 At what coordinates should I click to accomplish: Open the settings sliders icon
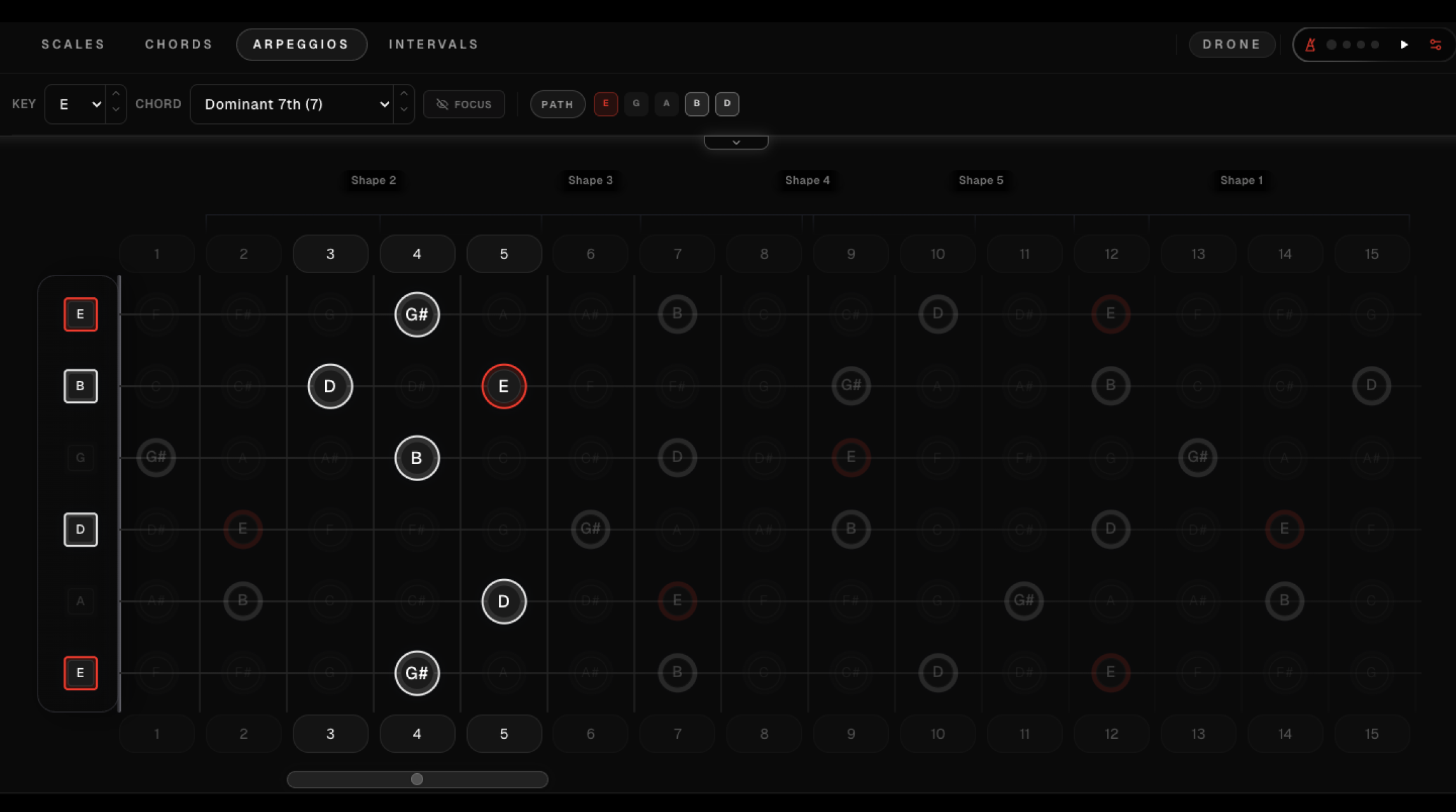(x=1436, y=45)
